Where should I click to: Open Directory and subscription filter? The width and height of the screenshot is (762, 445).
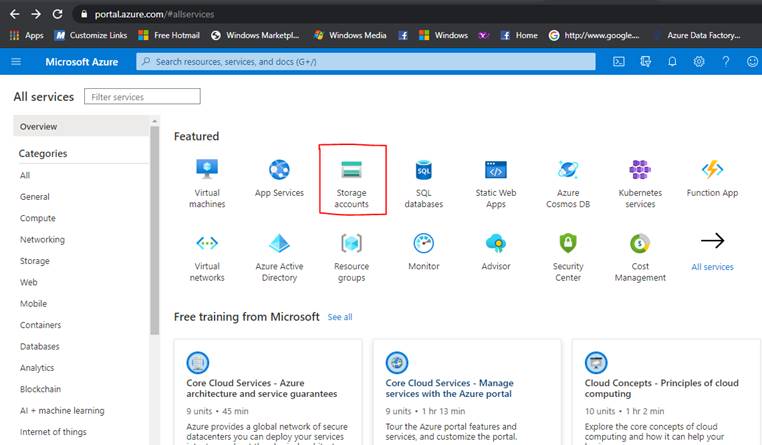[645, 62]
